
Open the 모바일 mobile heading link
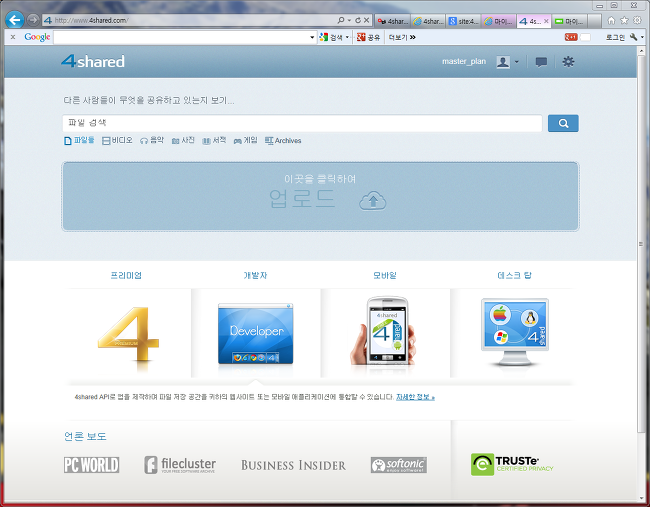pyautogui.click(x=385, y=275)
